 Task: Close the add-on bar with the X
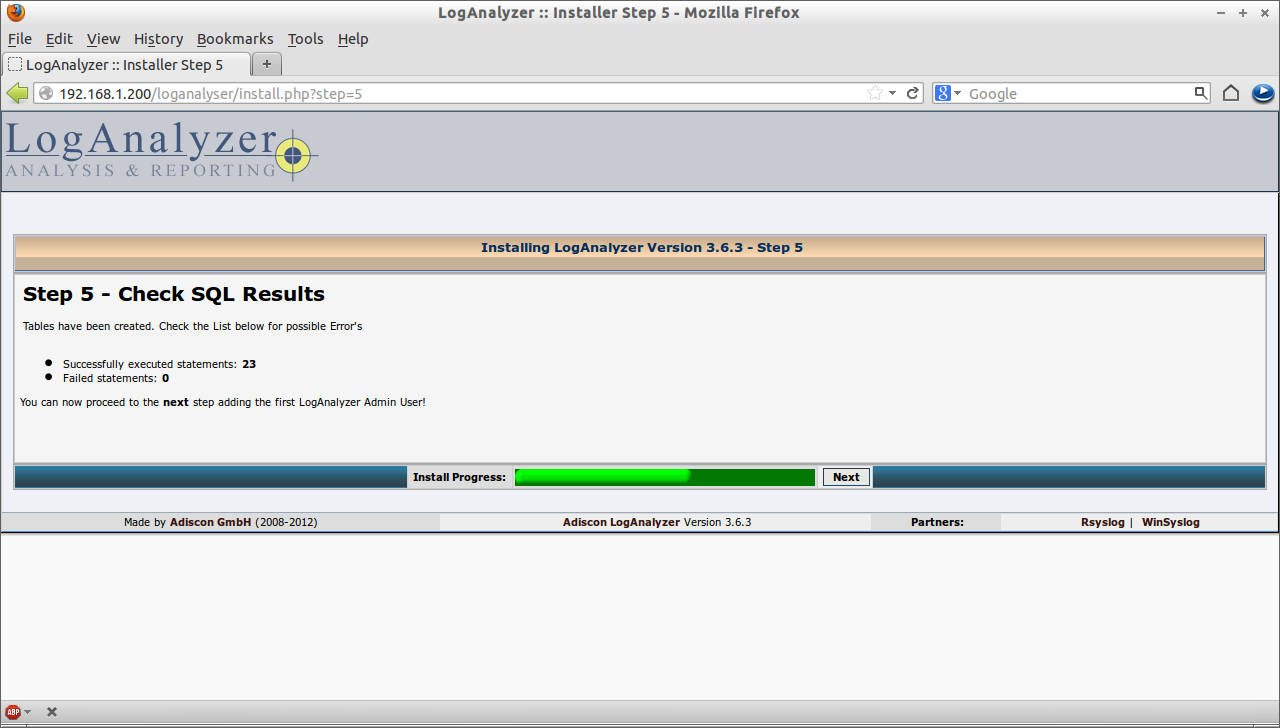tap(52, 712)
